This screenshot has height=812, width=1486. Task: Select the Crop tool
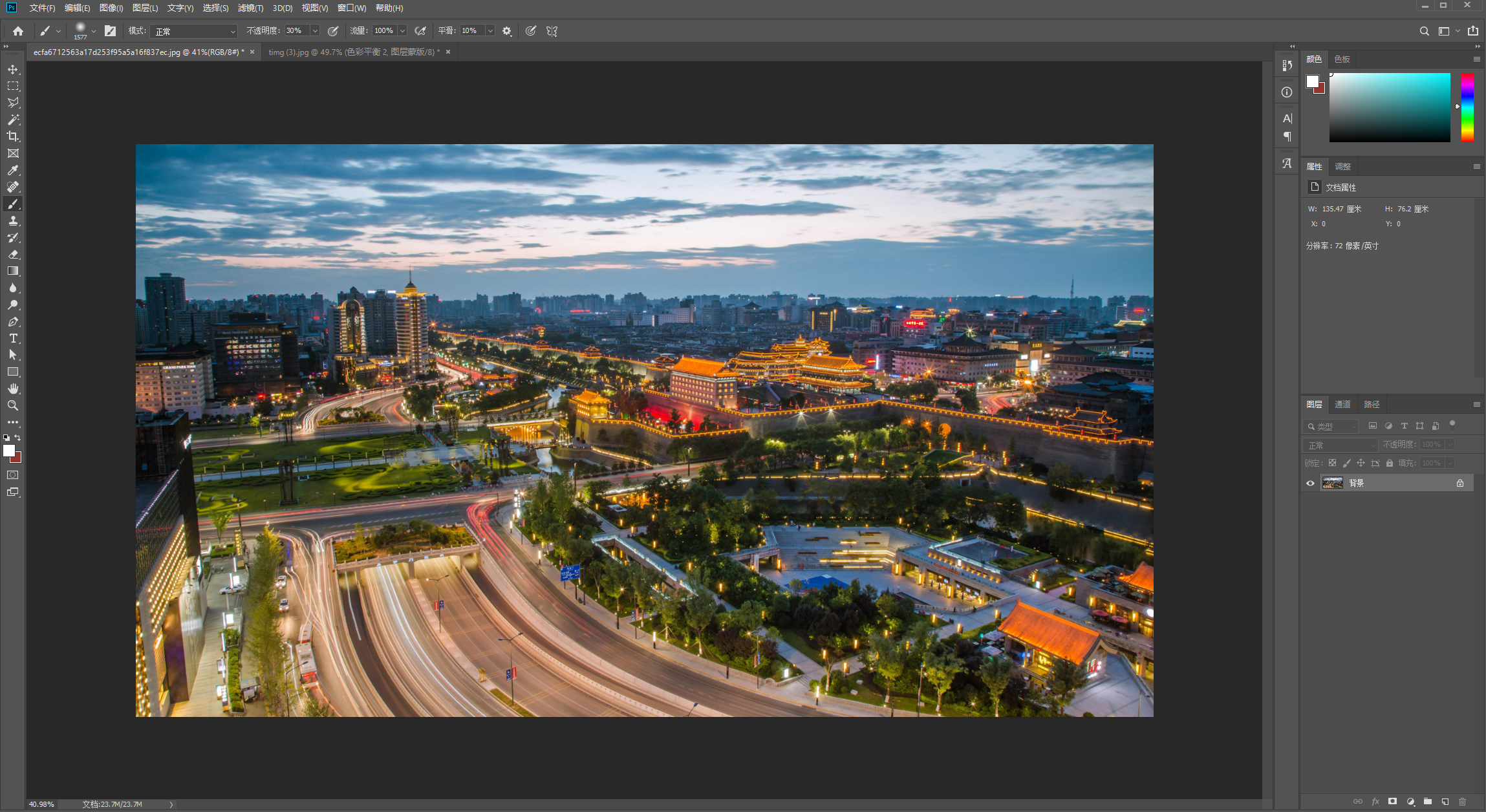pos(13,136)
